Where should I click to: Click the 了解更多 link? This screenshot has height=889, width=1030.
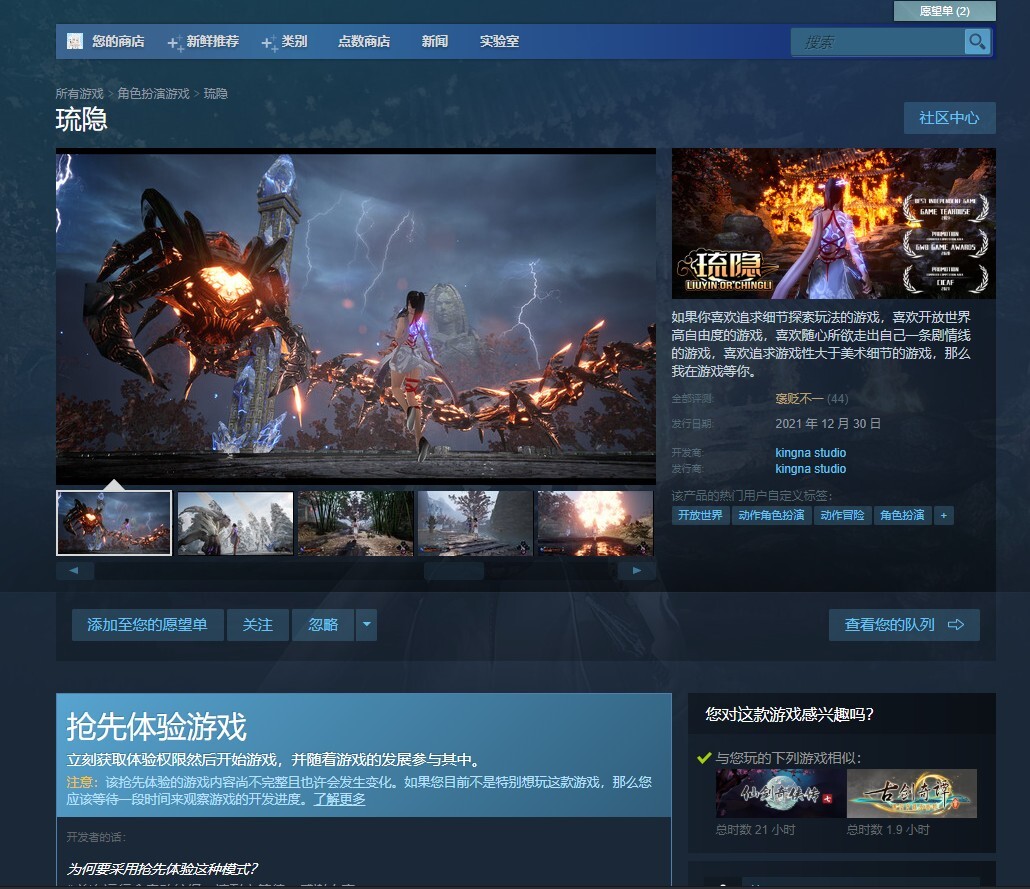[339, 799]
